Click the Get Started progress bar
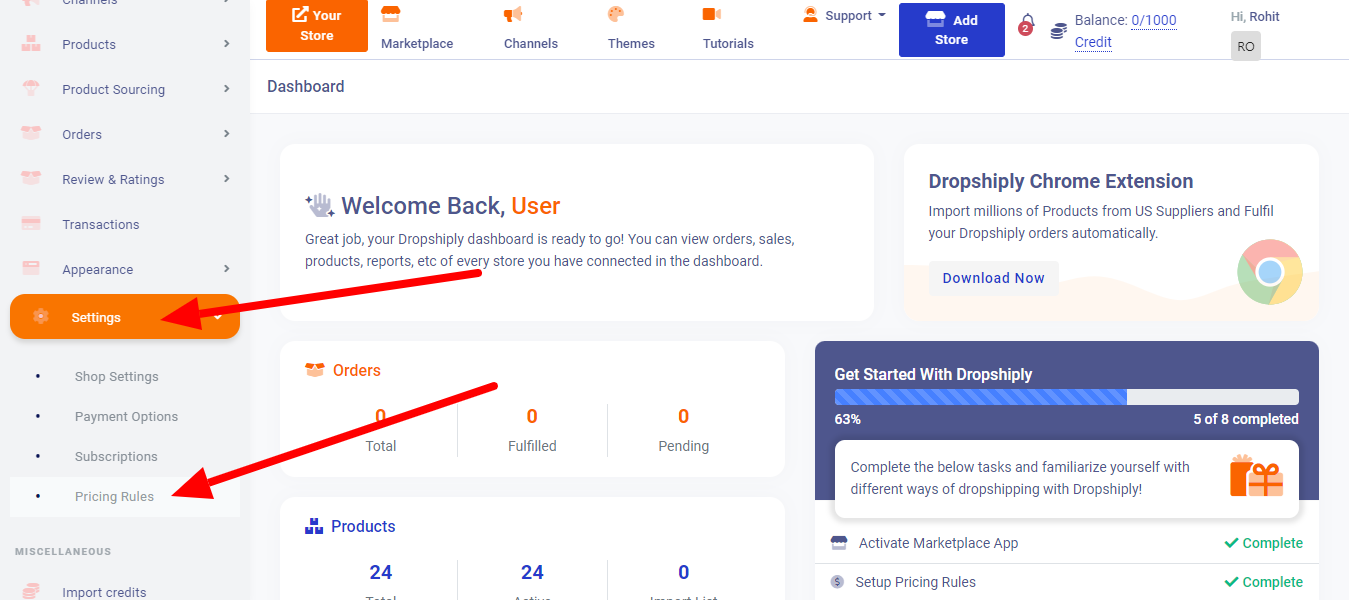 pyautogui.click(x=1067, y=397)
